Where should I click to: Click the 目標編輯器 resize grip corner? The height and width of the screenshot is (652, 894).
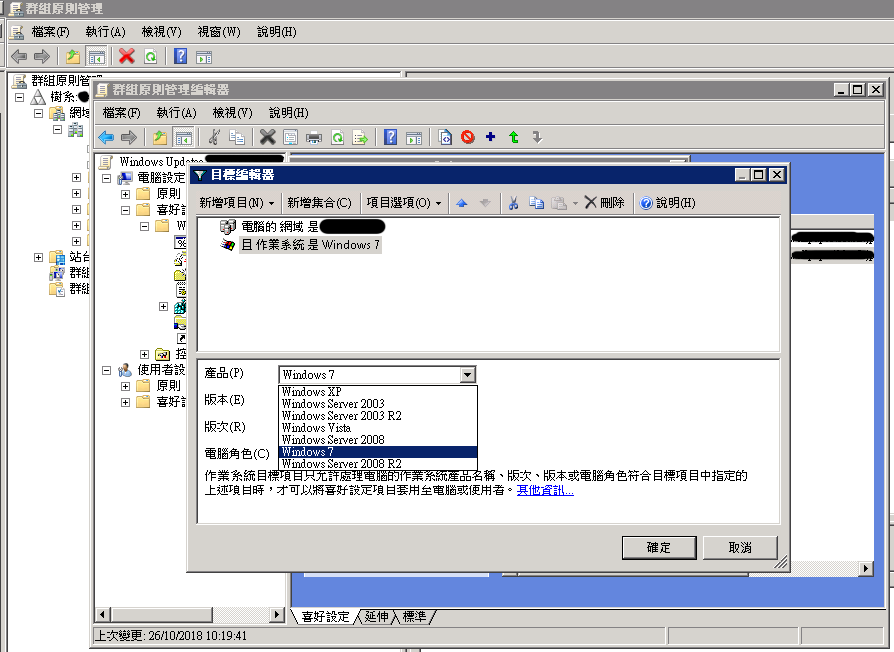tap(781, 563)
